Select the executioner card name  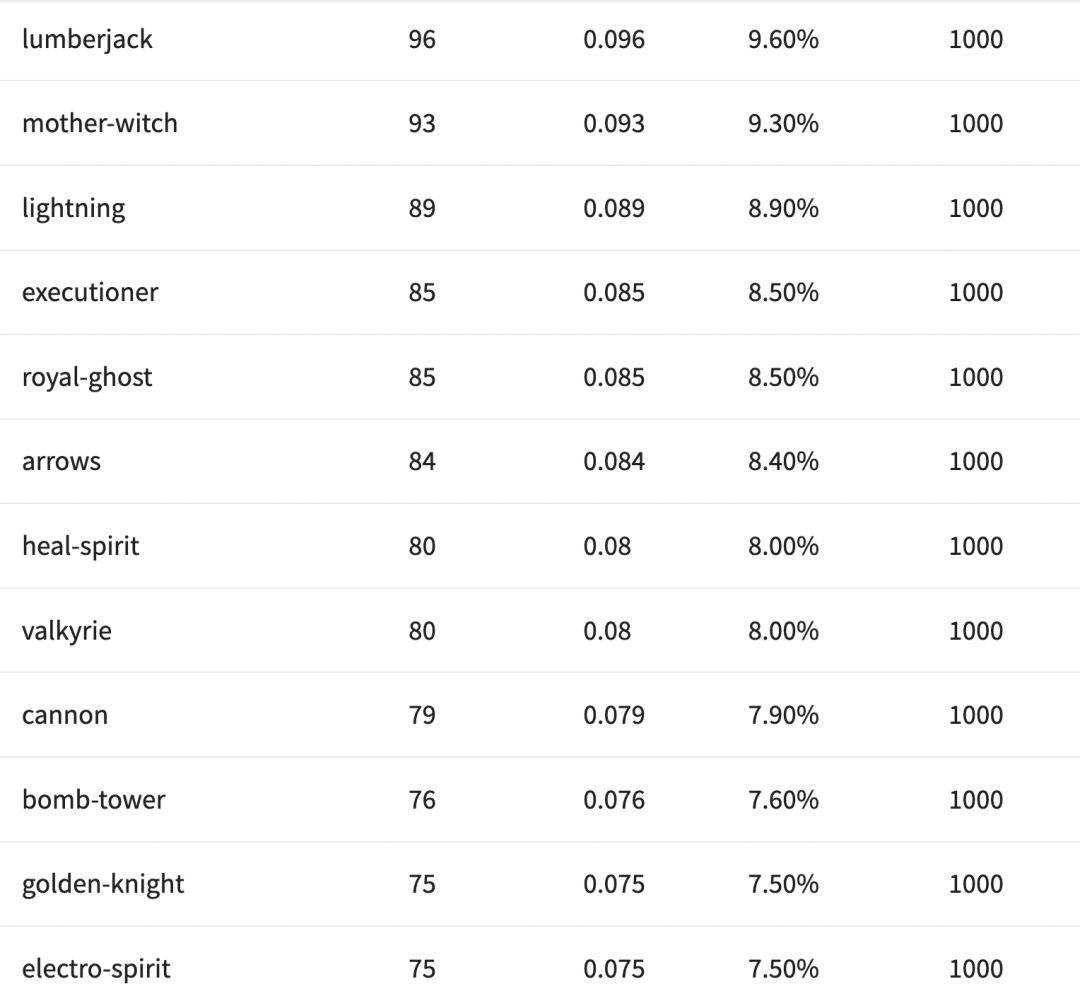tap(90, 293)
